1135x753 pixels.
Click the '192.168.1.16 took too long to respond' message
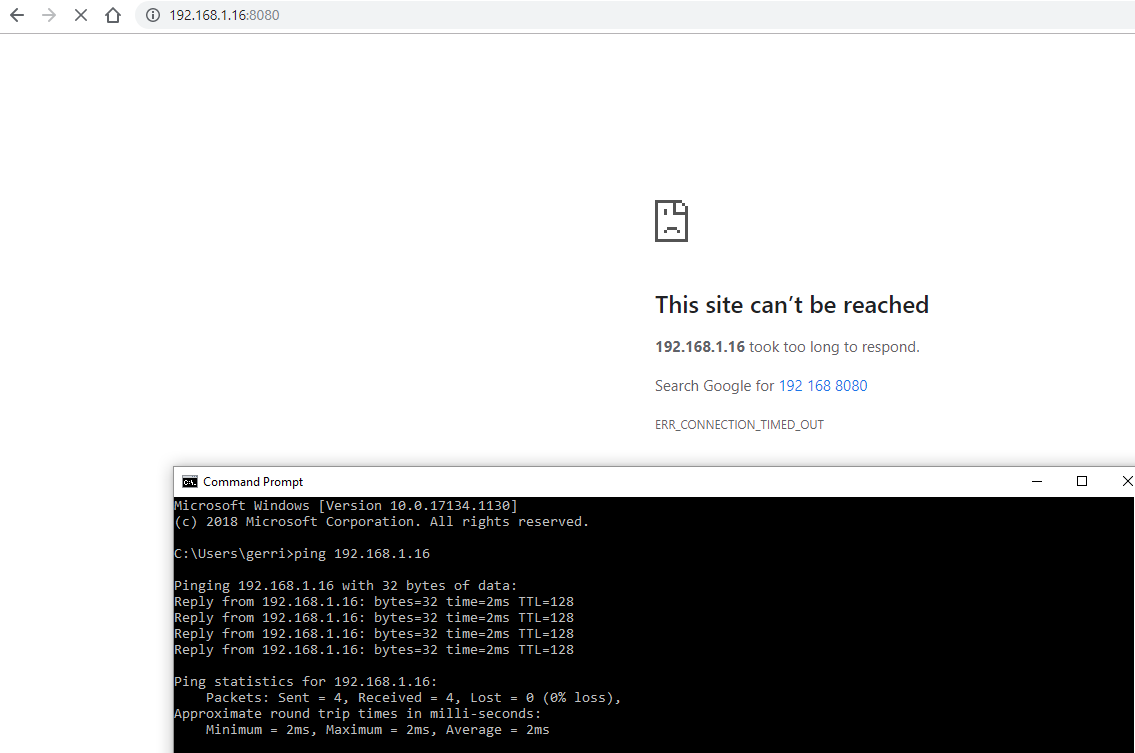click(x=788, y=347)
